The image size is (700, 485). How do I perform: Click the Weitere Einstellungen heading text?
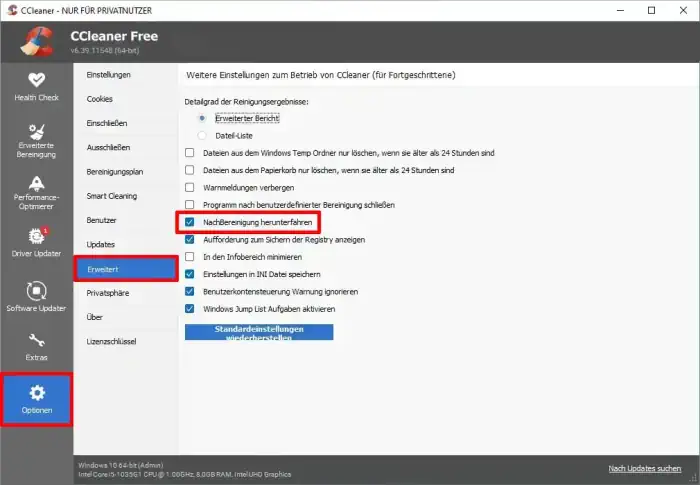(321, 75)
